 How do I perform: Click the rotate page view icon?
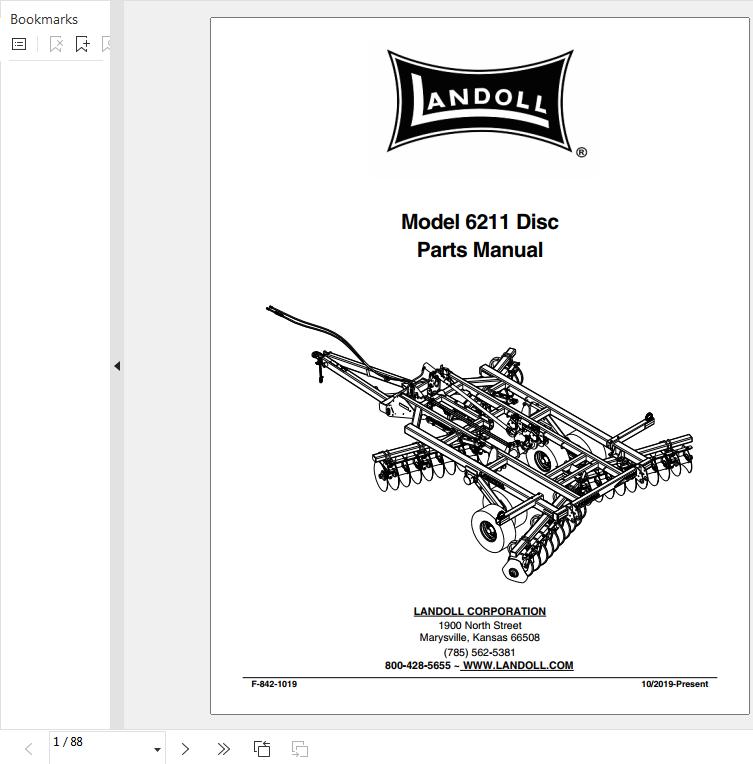click(262, 749)
